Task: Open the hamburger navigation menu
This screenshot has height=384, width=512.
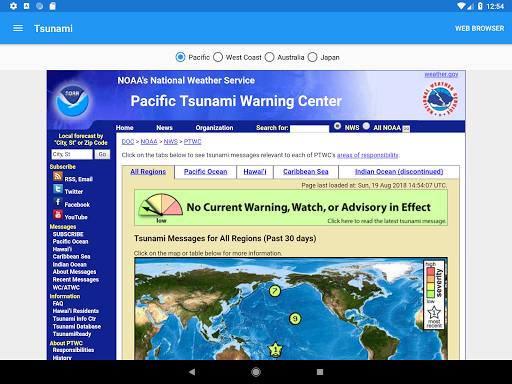Action: 18,28
